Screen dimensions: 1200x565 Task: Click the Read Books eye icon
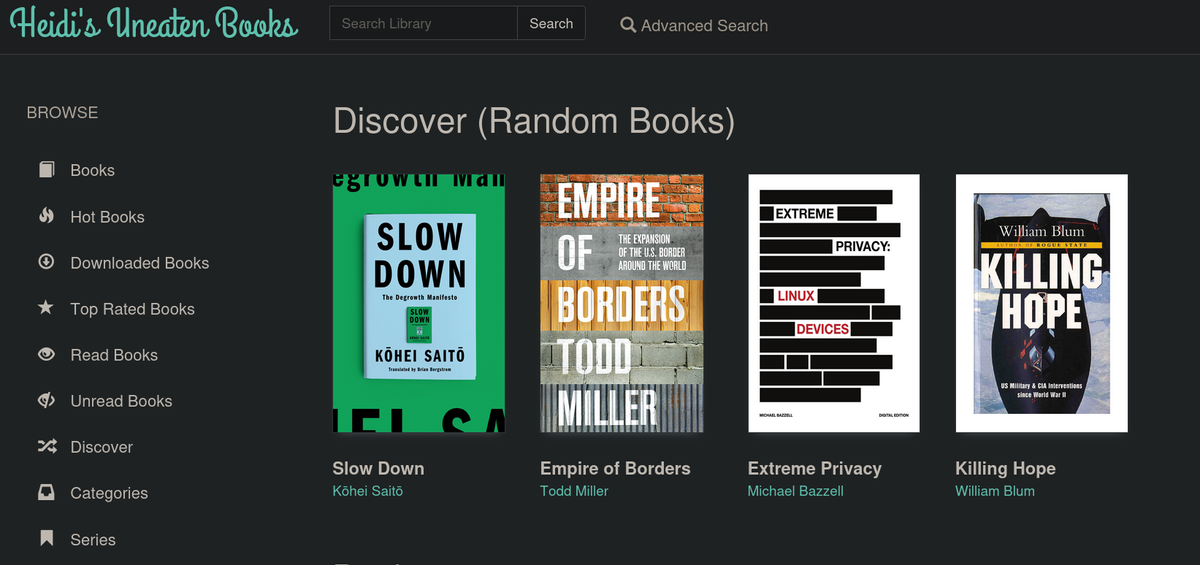tap(46, 354)
